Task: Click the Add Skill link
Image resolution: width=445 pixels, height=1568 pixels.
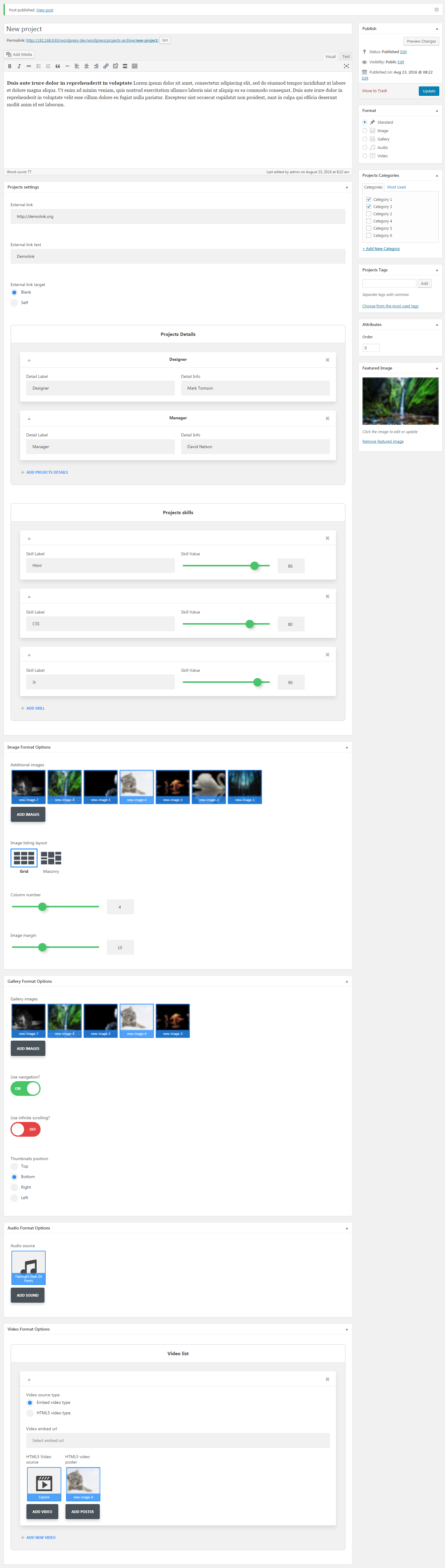Action: tap(33, 709)
